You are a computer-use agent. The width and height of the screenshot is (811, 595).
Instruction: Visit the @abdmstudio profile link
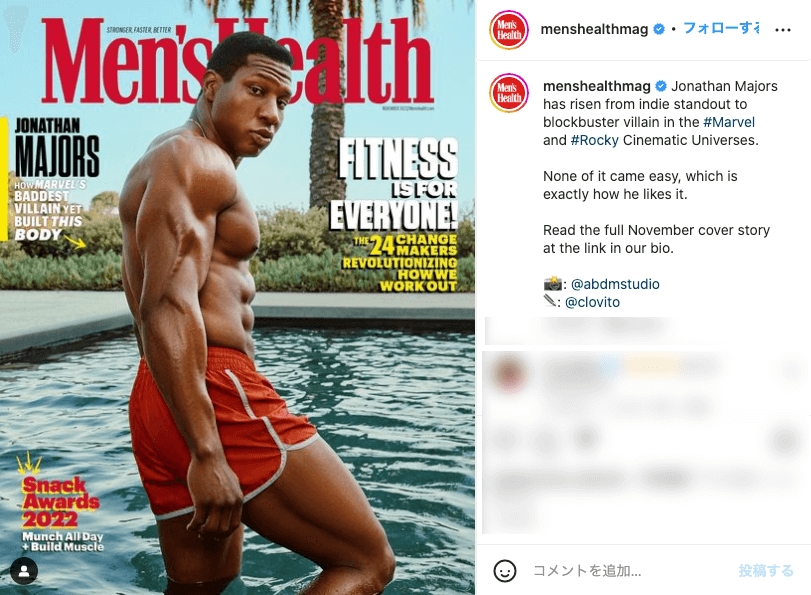click(x=615, y=284)
